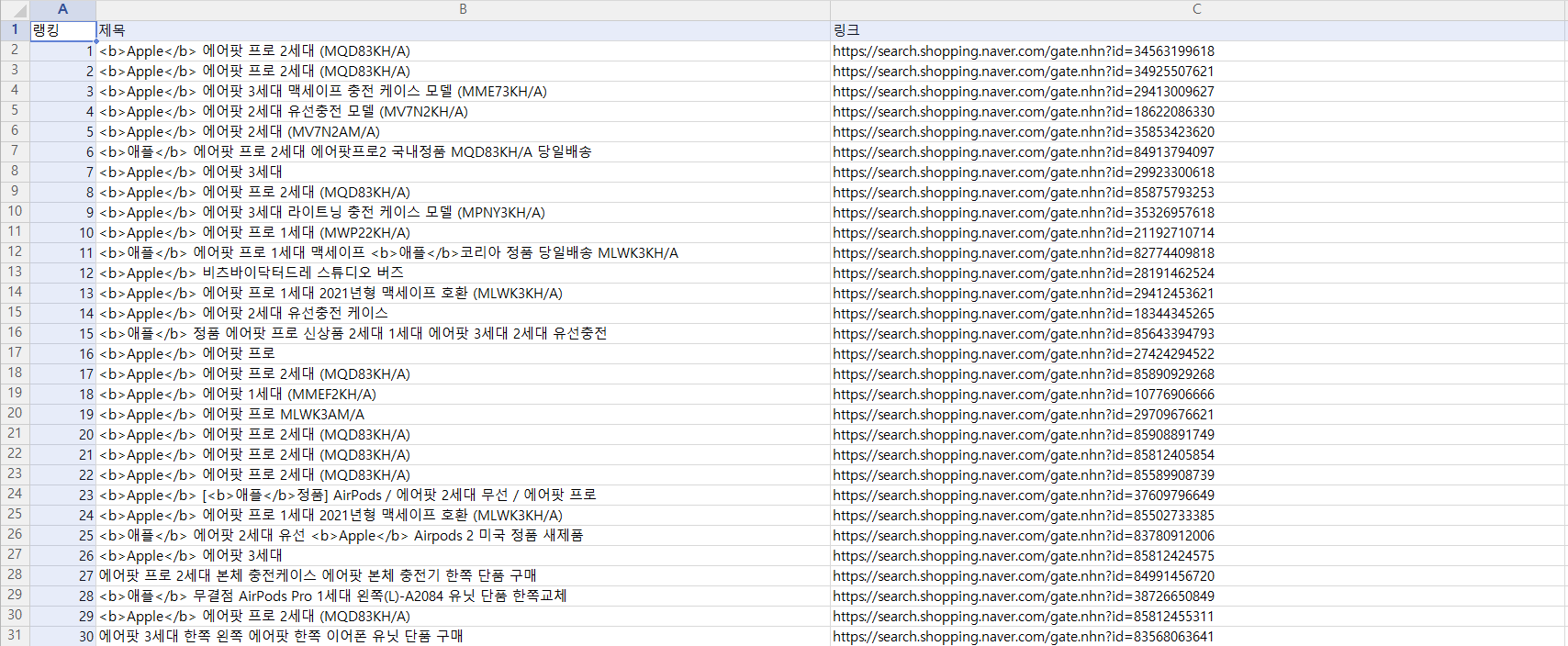Click title cell with MPNY3KH/A
Viewport: 1568px width, 646px height.
click(463, 212)
